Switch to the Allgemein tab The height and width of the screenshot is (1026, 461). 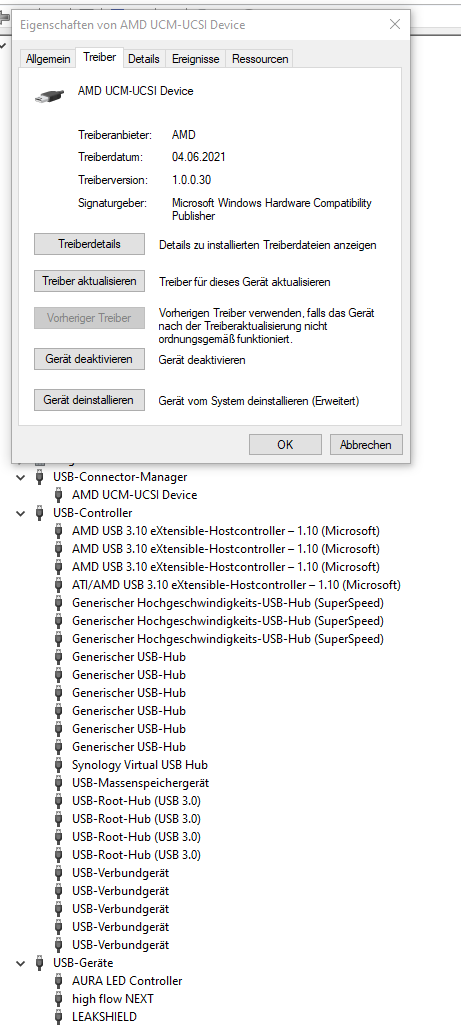(48, 59)
